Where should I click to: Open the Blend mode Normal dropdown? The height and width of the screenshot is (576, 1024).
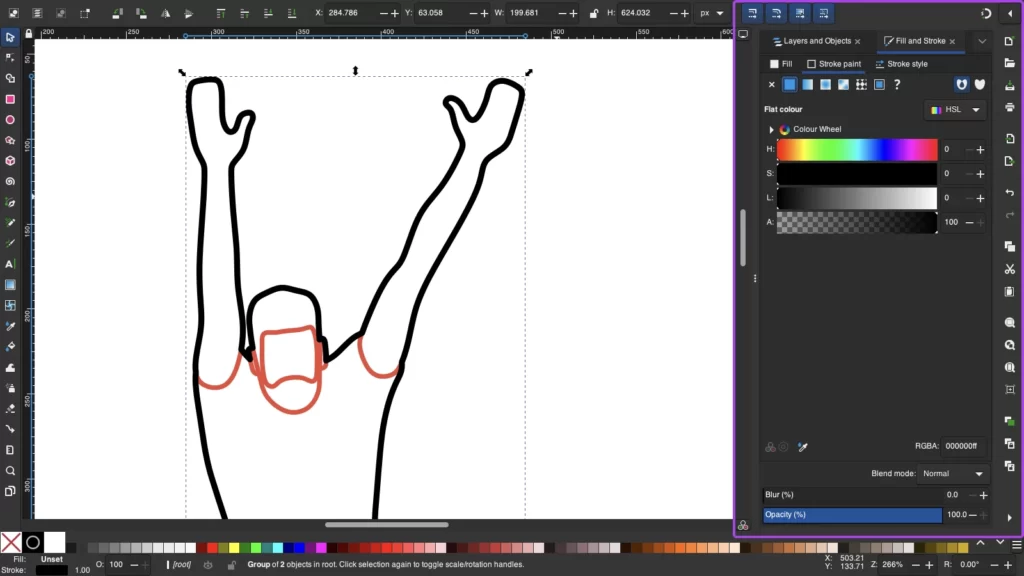tap(954, 473)
